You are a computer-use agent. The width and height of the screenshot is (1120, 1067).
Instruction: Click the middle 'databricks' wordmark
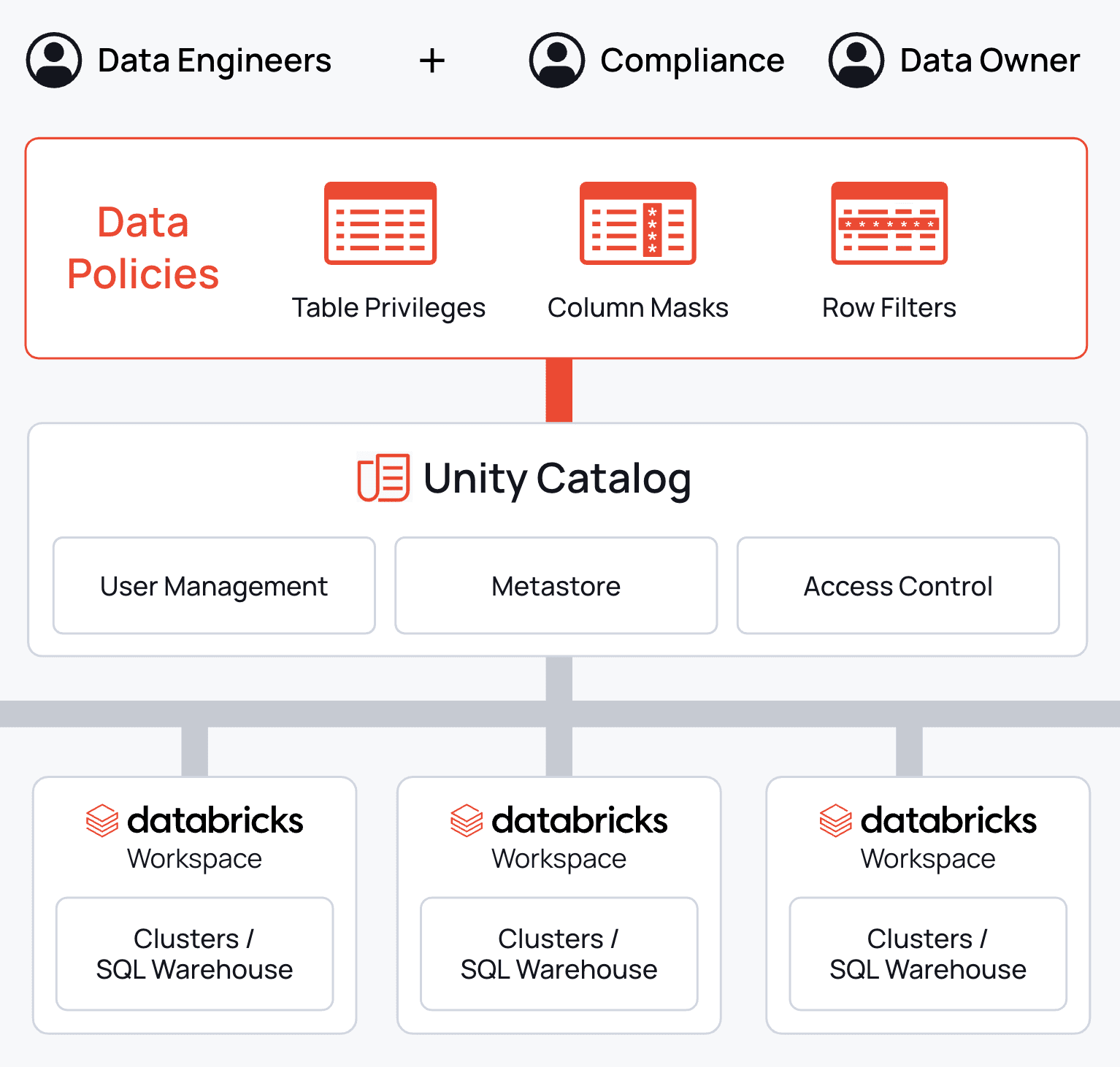tap(580, 820)
